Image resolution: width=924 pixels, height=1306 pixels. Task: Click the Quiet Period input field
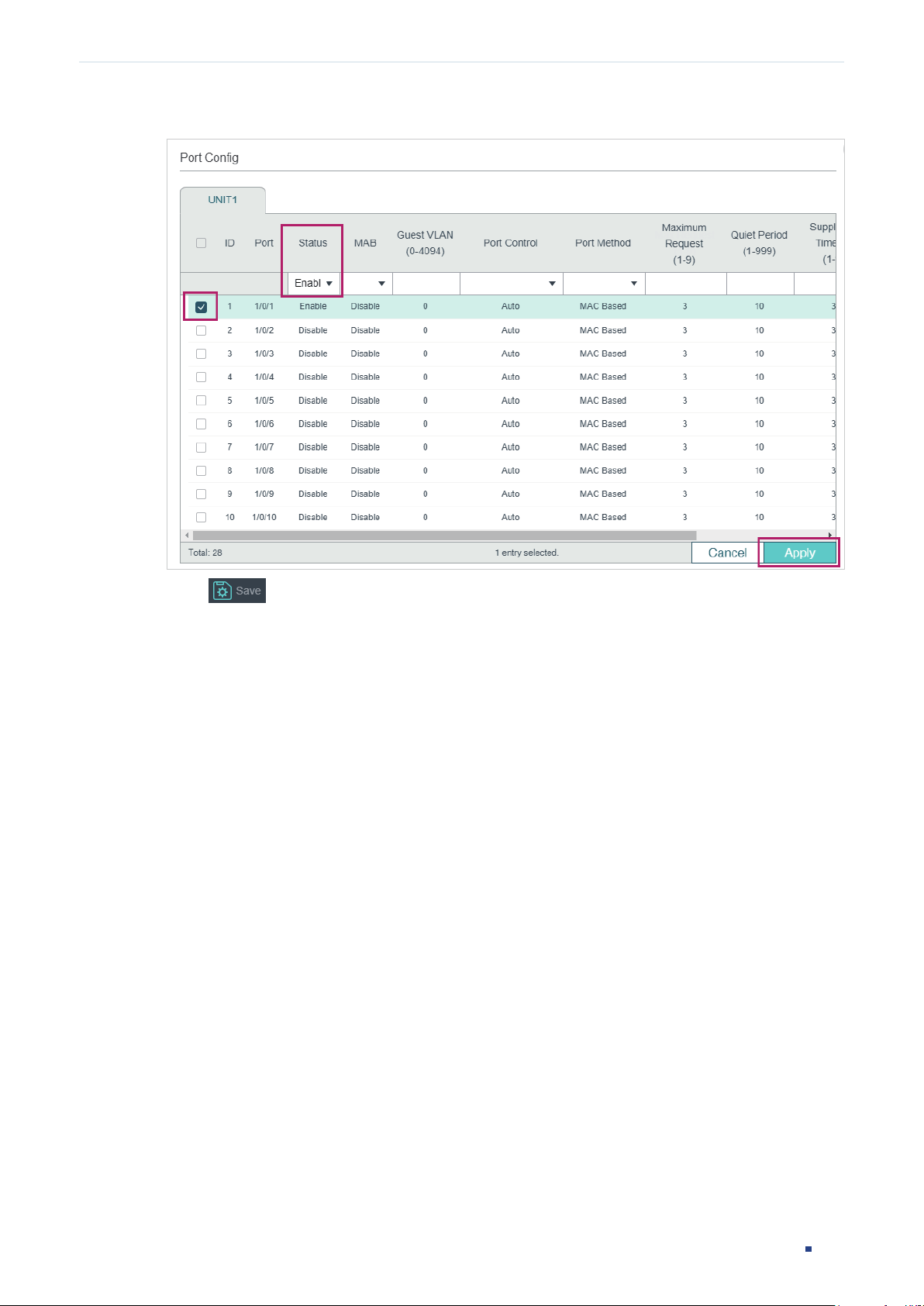pos(760,284)
